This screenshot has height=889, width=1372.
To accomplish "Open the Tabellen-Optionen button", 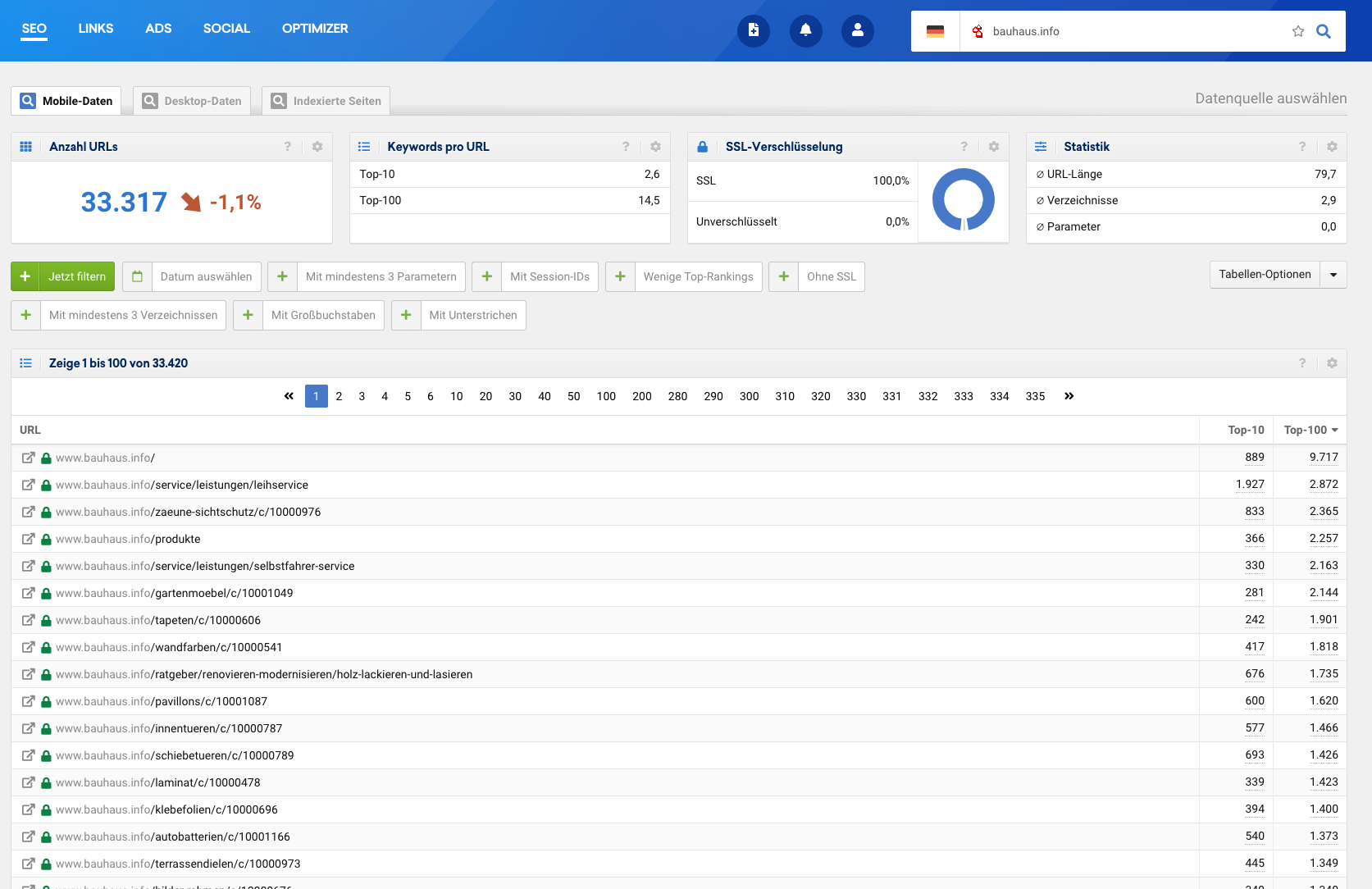I will tap(1265, 274).
